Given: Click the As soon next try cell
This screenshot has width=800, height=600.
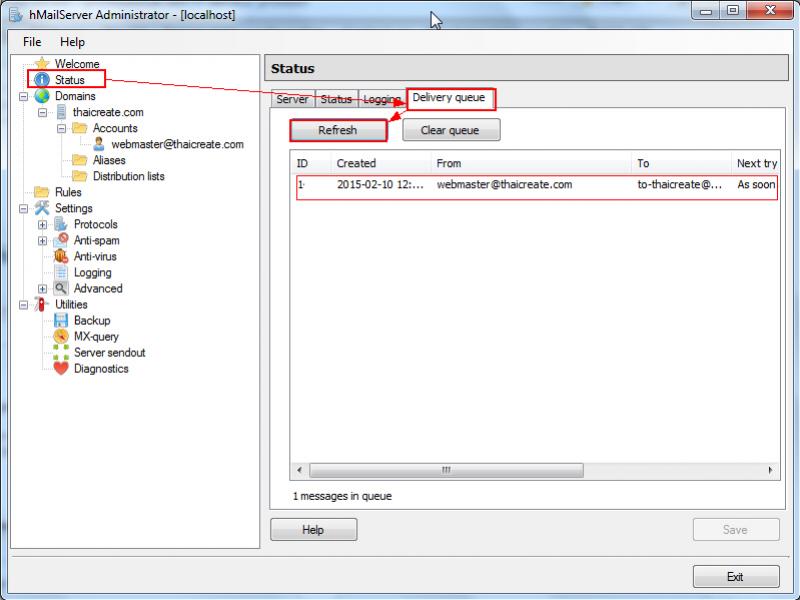Looking at the screenshot, I should [756, 185].
